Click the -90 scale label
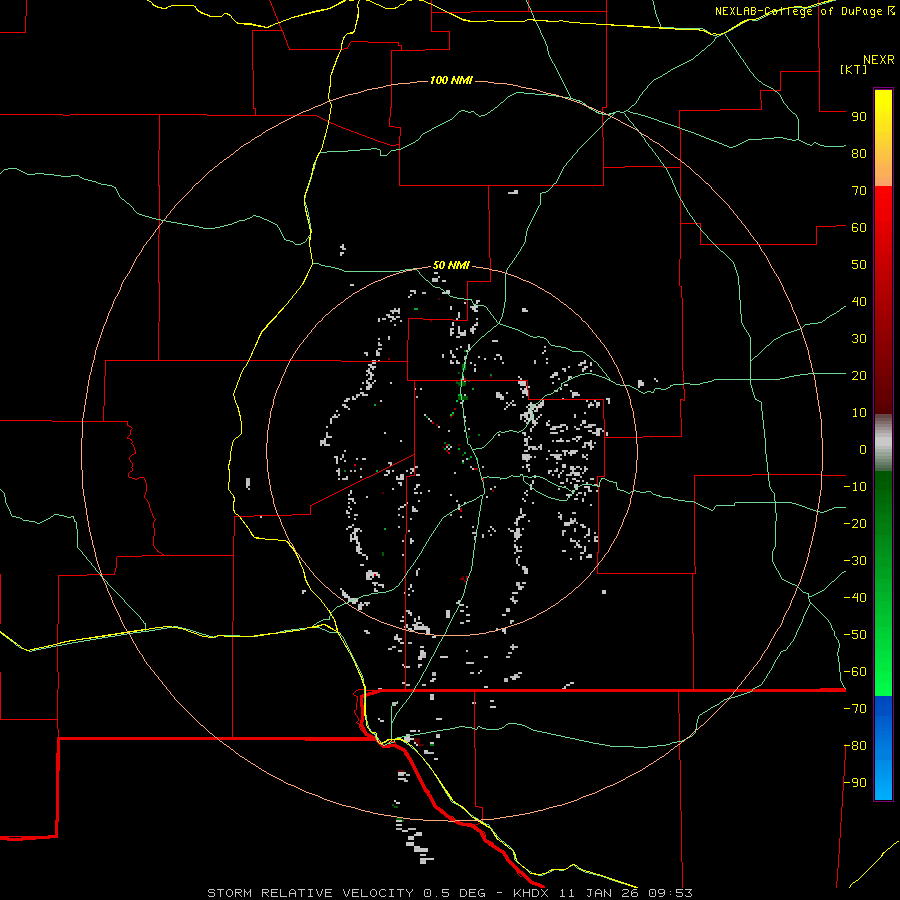 coord(855,783)
